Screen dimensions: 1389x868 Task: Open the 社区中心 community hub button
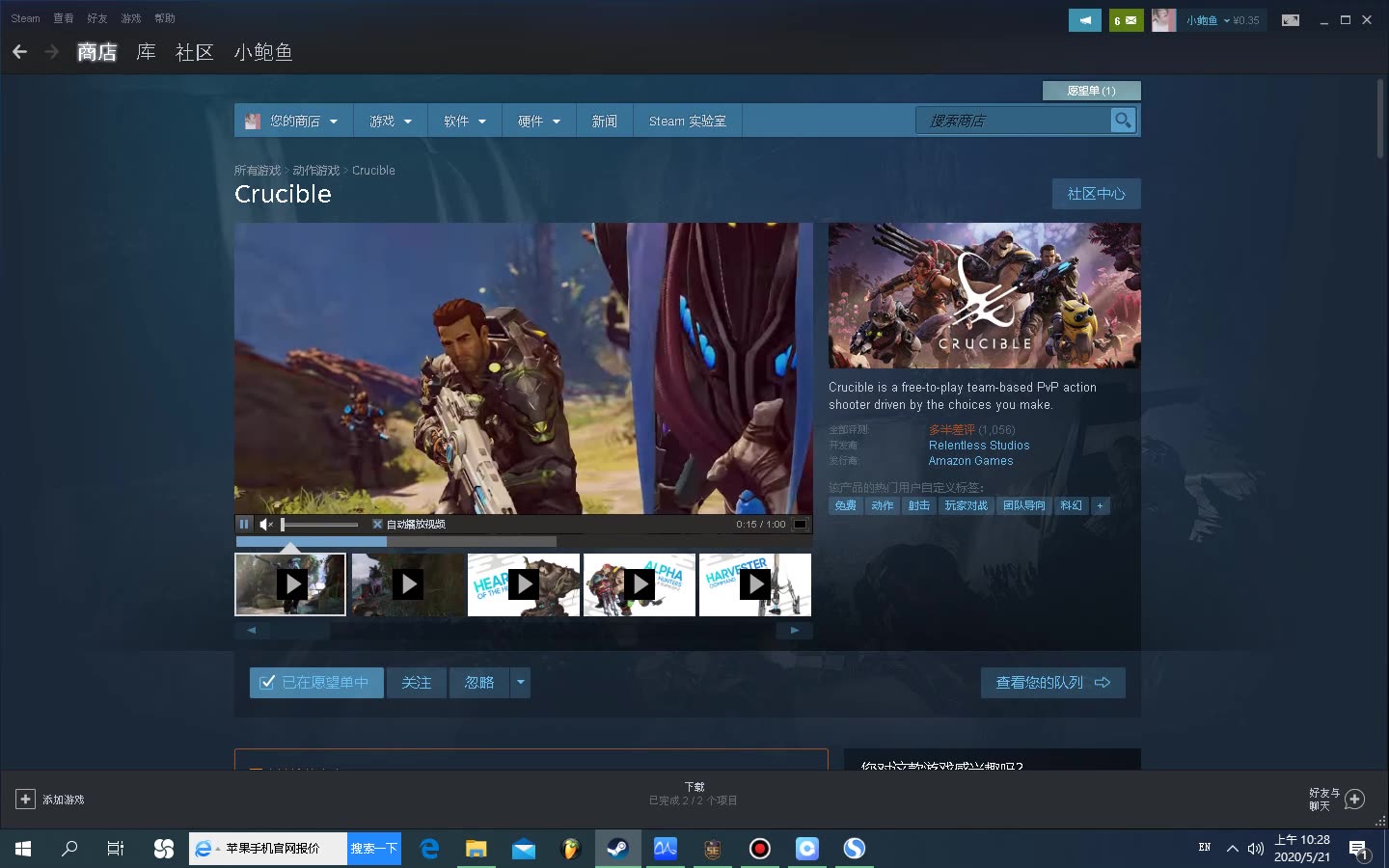tap(1096, 194)
